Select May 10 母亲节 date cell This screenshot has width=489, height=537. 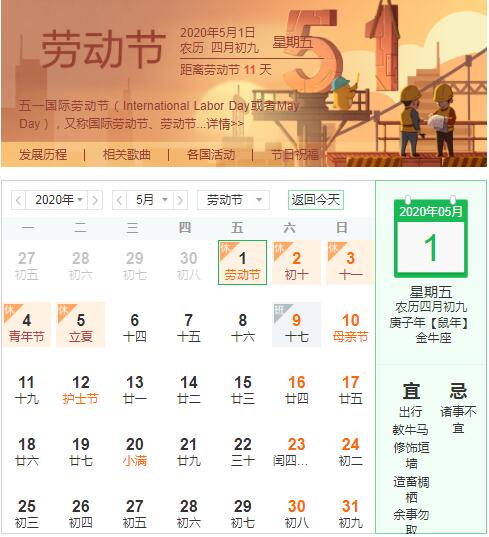click(x=350, y=325)
